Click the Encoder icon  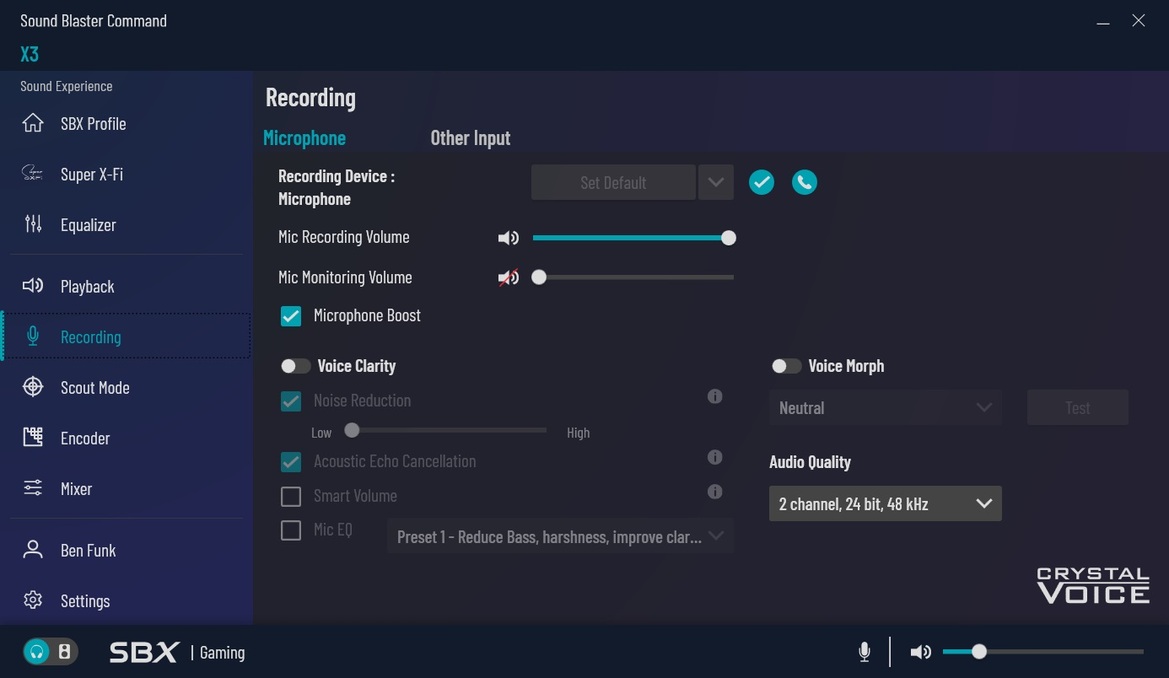[33, 437]
